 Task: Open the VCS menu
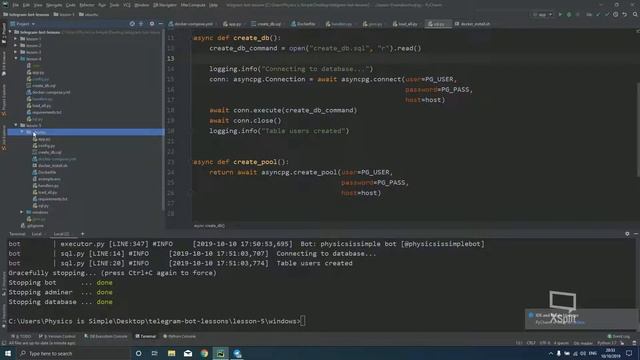(x=127, y=5)
